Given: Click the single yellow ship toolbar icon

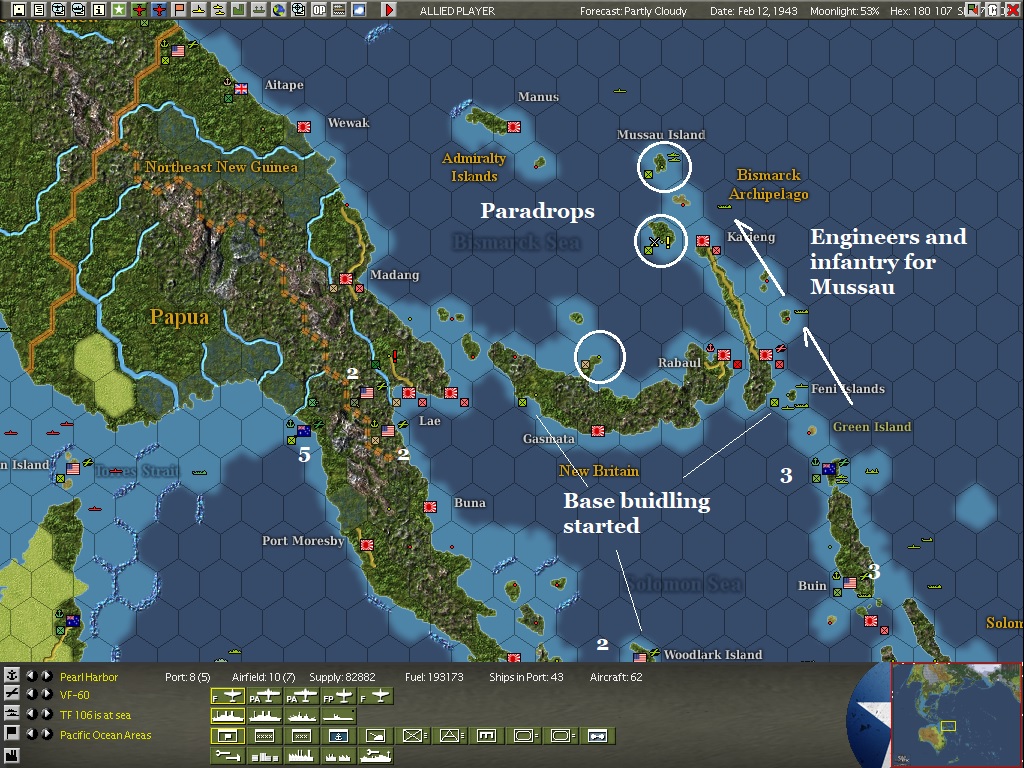Looking at the screenshot, I should [199, 10].
